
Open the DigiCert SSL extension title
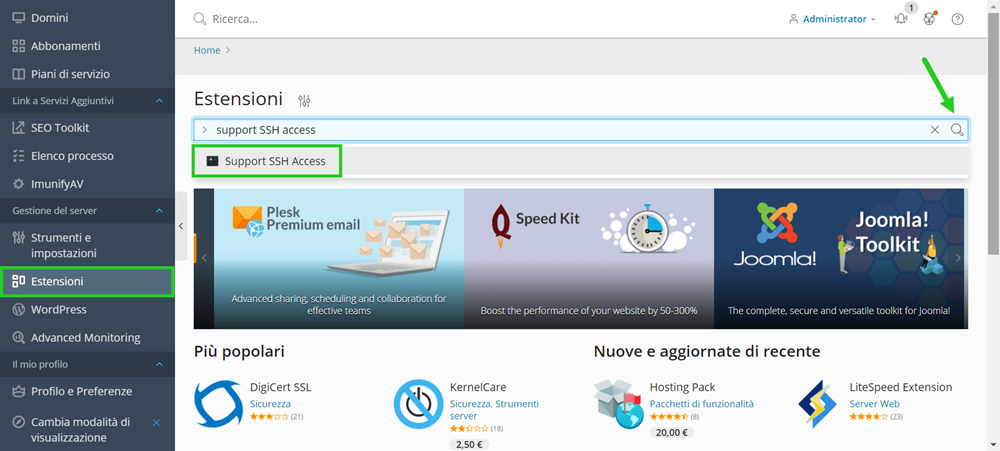coord(281,387)
